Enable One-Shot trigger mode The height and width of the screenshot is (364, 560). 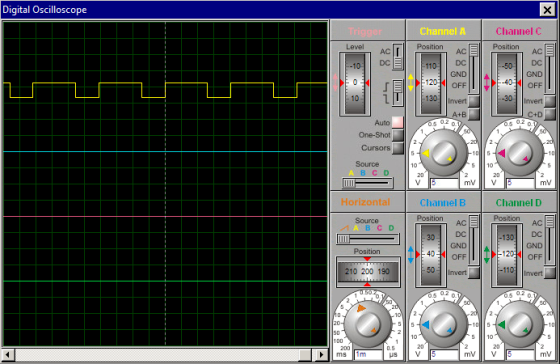point(398,135)
